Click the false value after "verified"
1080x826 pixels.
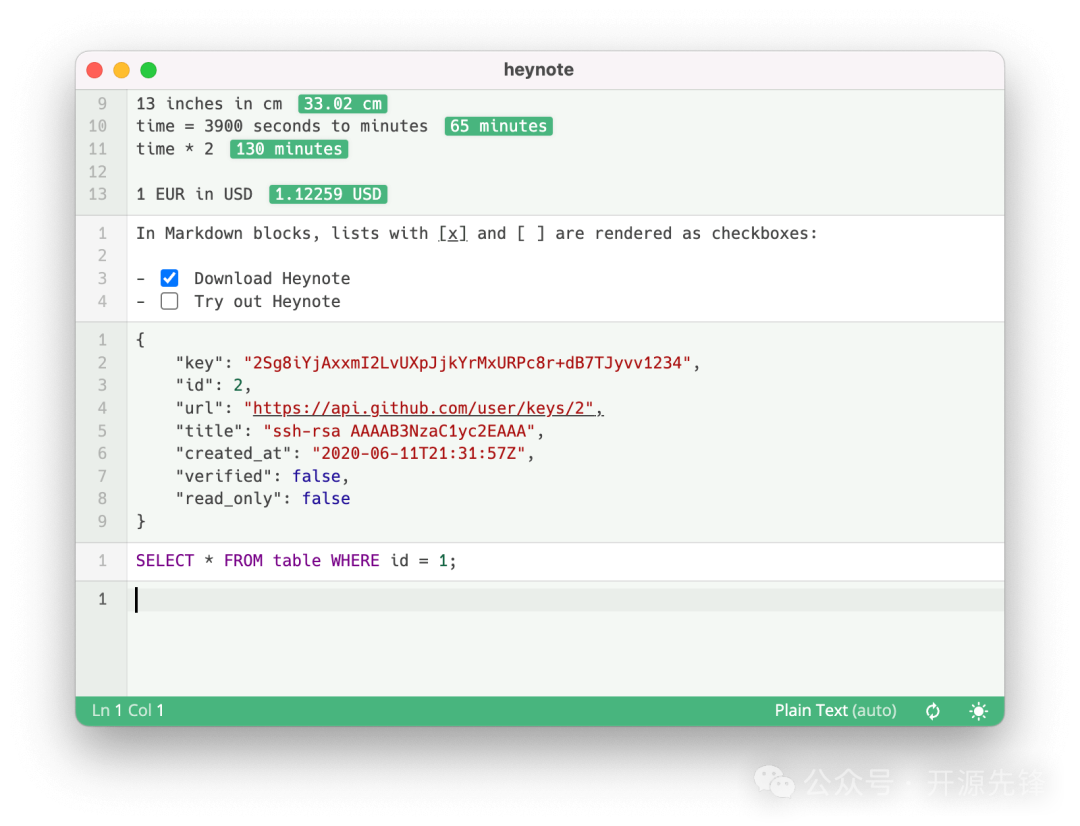tap(316, 476)
